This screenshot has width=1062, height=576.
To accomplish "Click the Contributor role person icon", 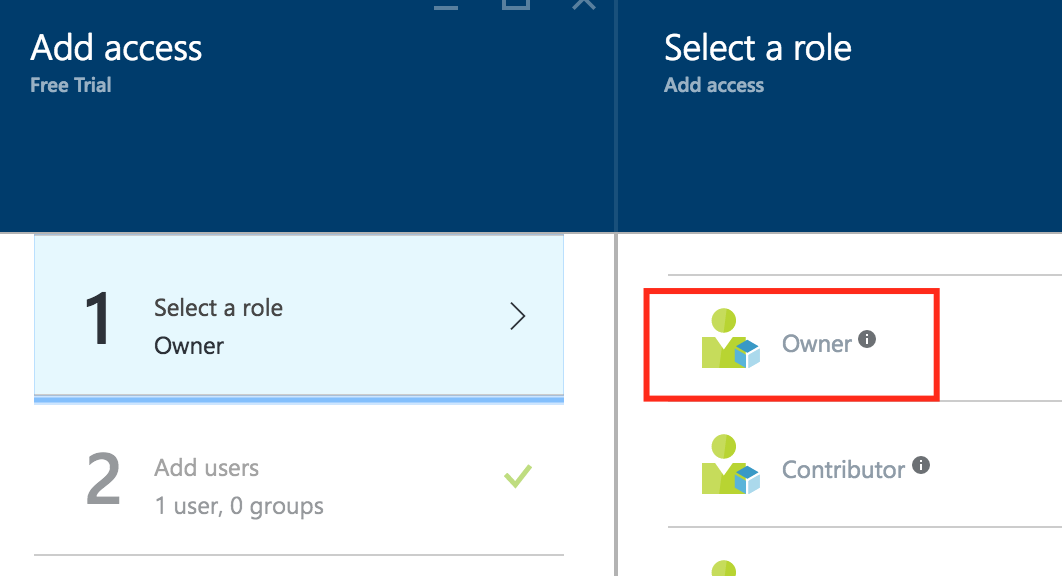I will tap(730, 466).
